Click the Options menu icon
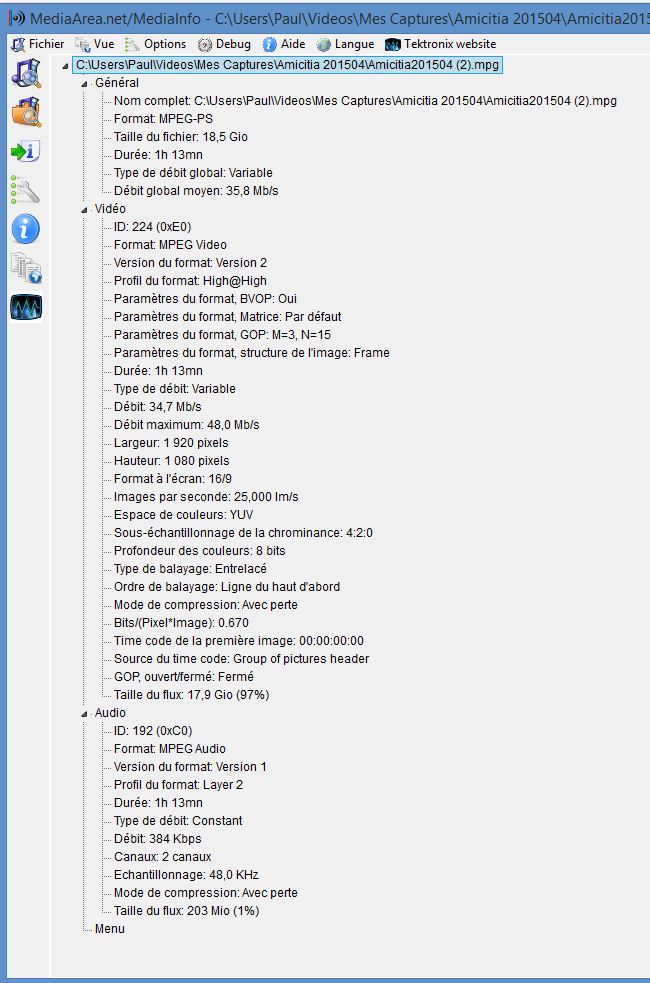 tap(132, 45)
